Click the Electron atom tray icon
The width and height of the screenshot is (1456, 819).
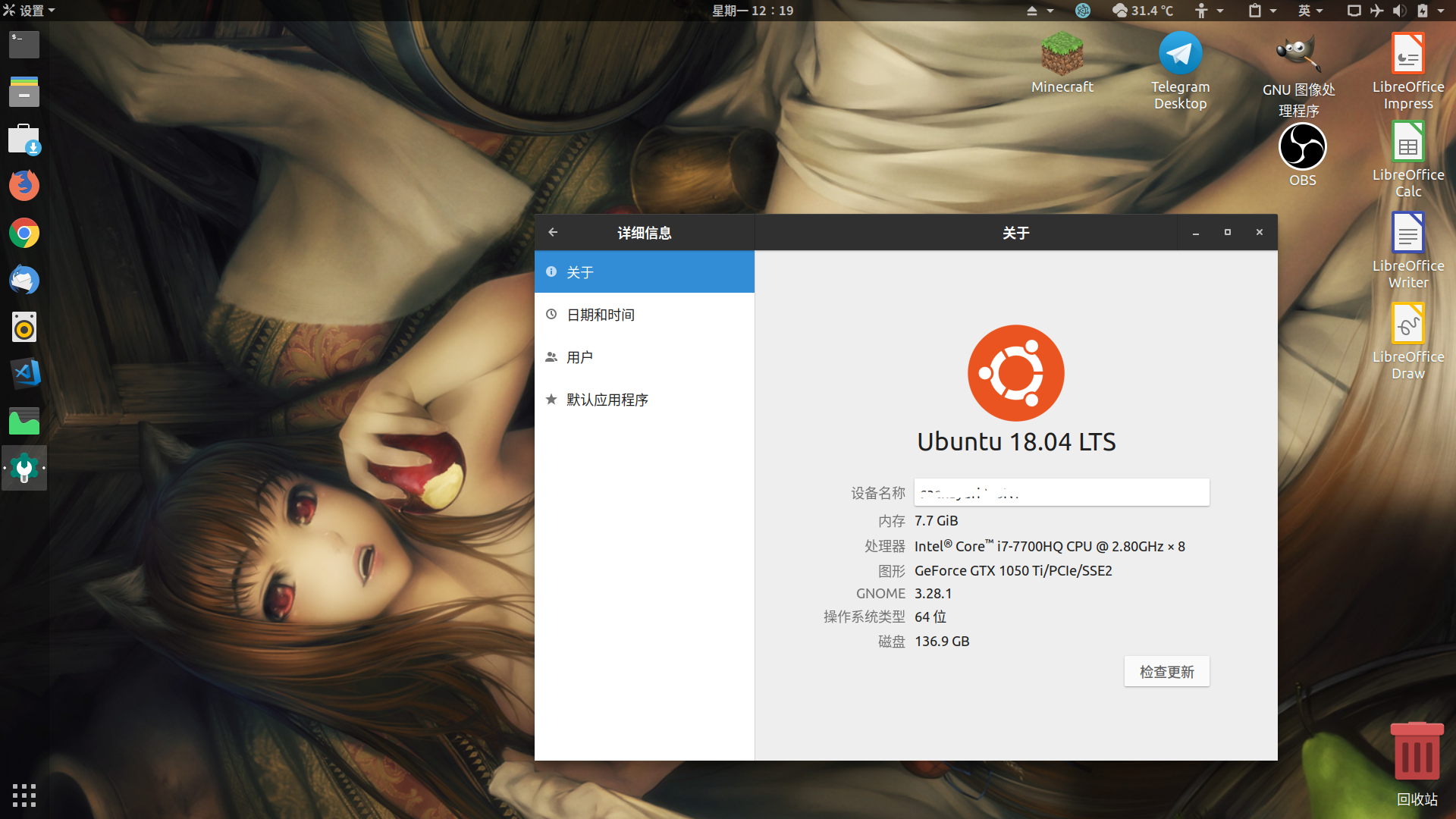coord(1083,11)
